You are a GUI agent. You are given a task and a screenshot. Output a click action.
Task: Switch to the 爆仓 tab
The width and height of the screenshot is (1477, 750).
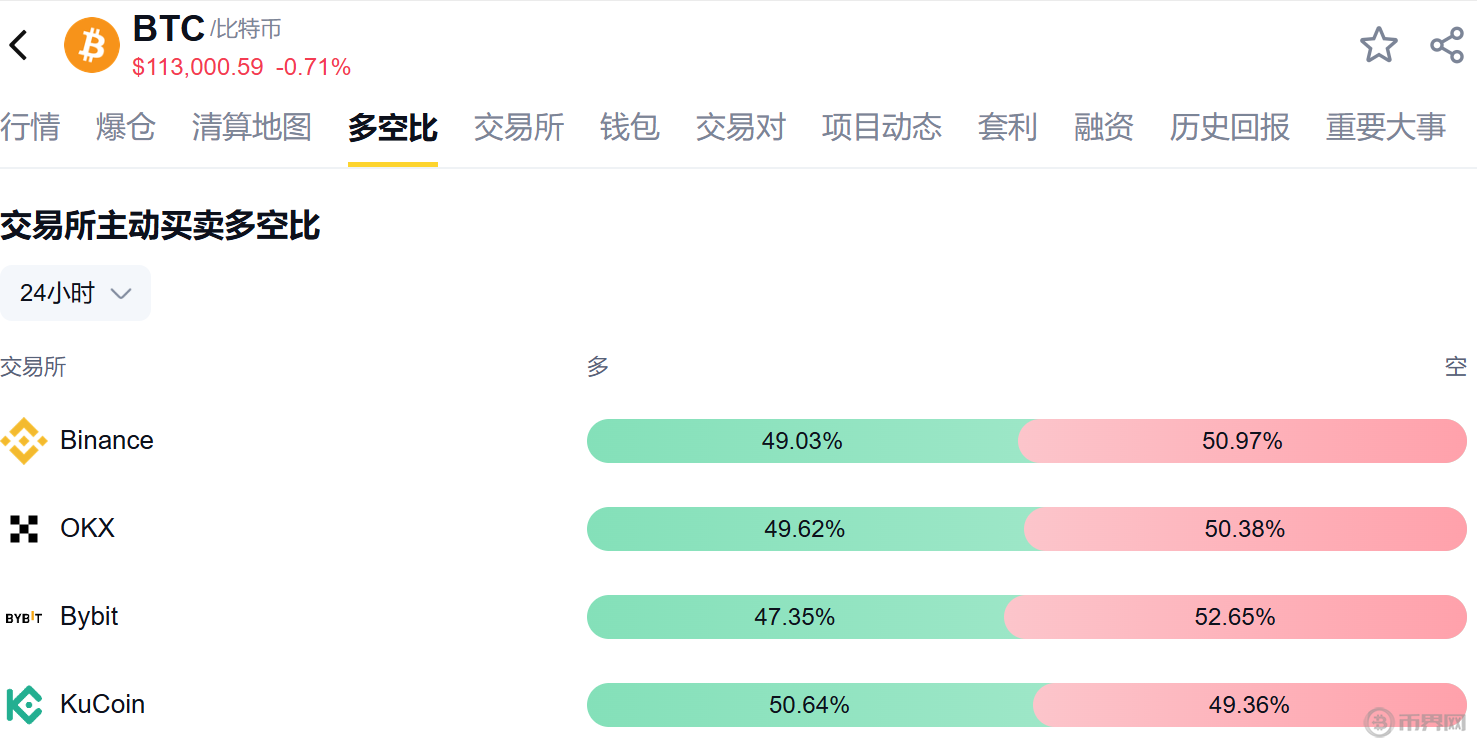pyautogui.click(x=126, y=127)
